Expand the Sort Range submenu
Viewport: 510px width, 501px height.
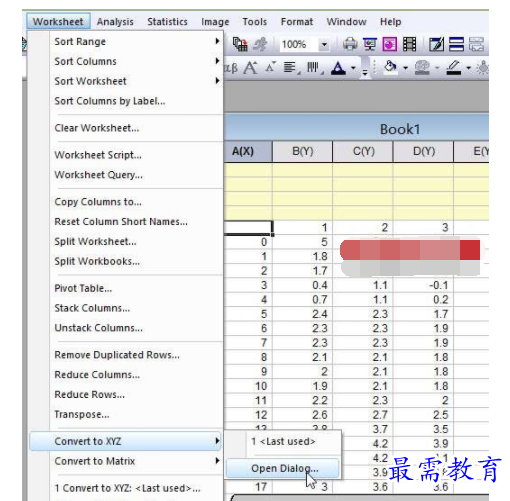tap(217, 41)
